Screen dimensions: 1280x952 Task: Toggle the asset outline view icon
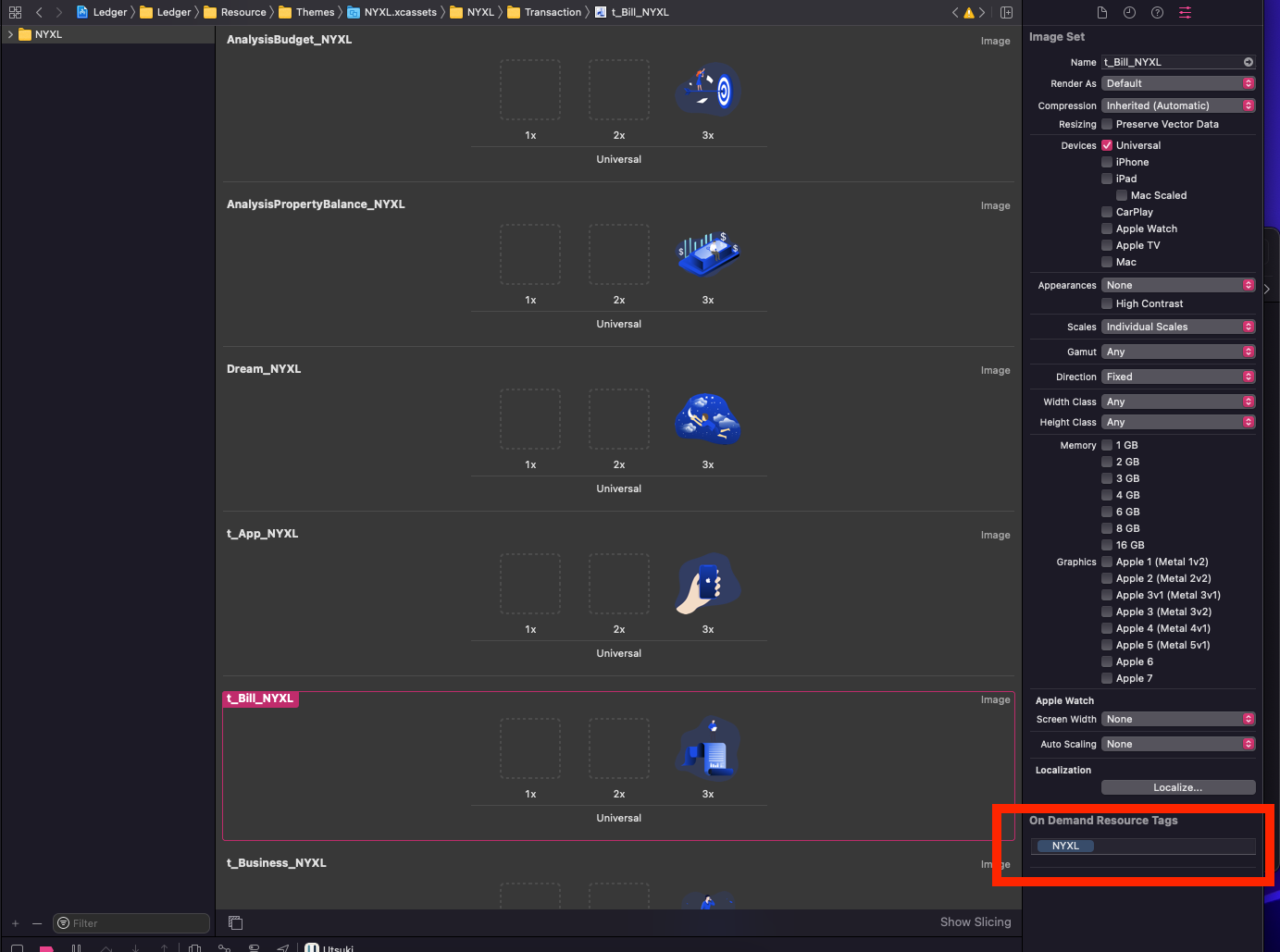click(235, 922)
